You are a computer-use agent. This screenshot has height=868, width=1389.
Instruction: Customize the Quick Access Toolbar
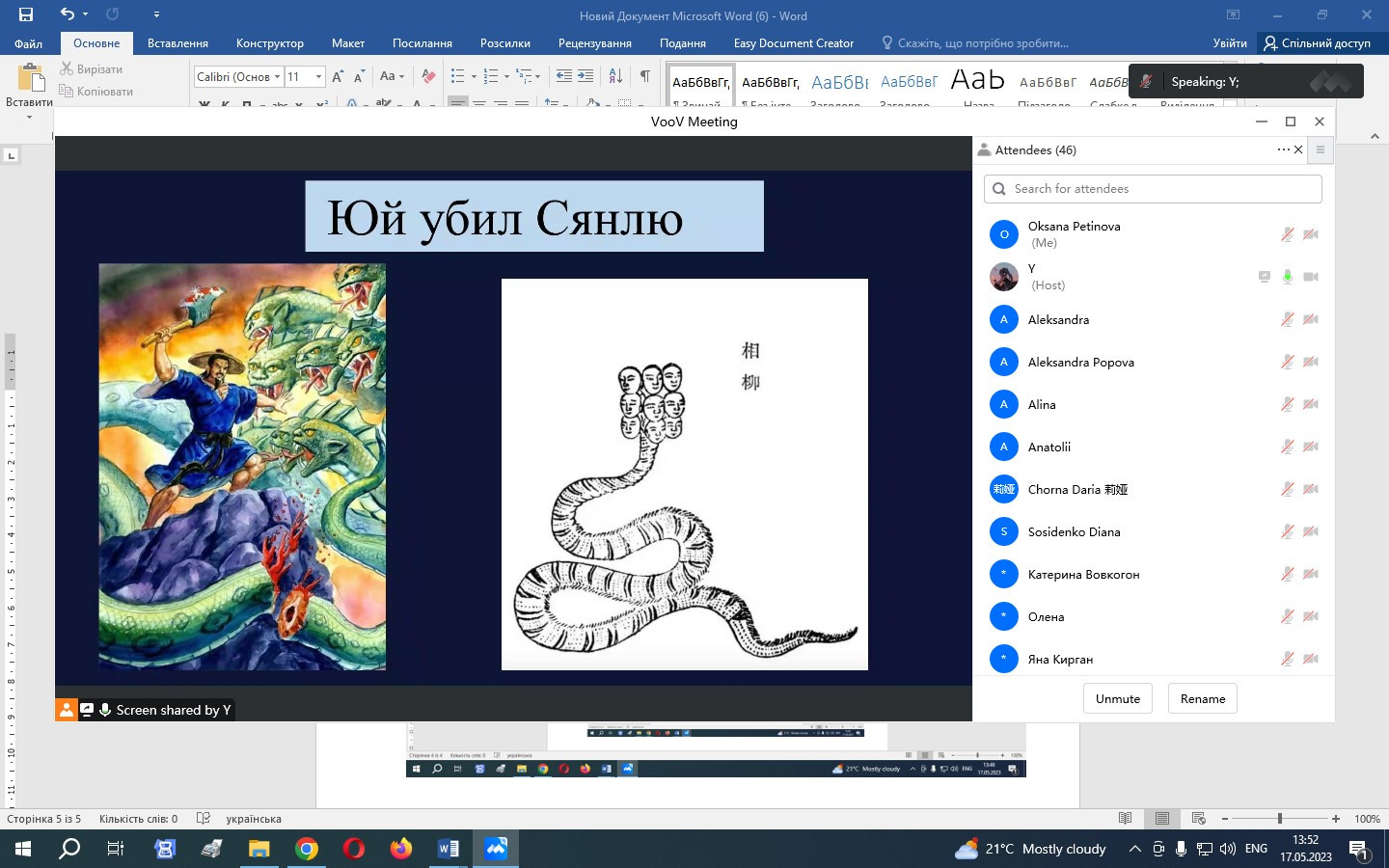tap(156, 14)
